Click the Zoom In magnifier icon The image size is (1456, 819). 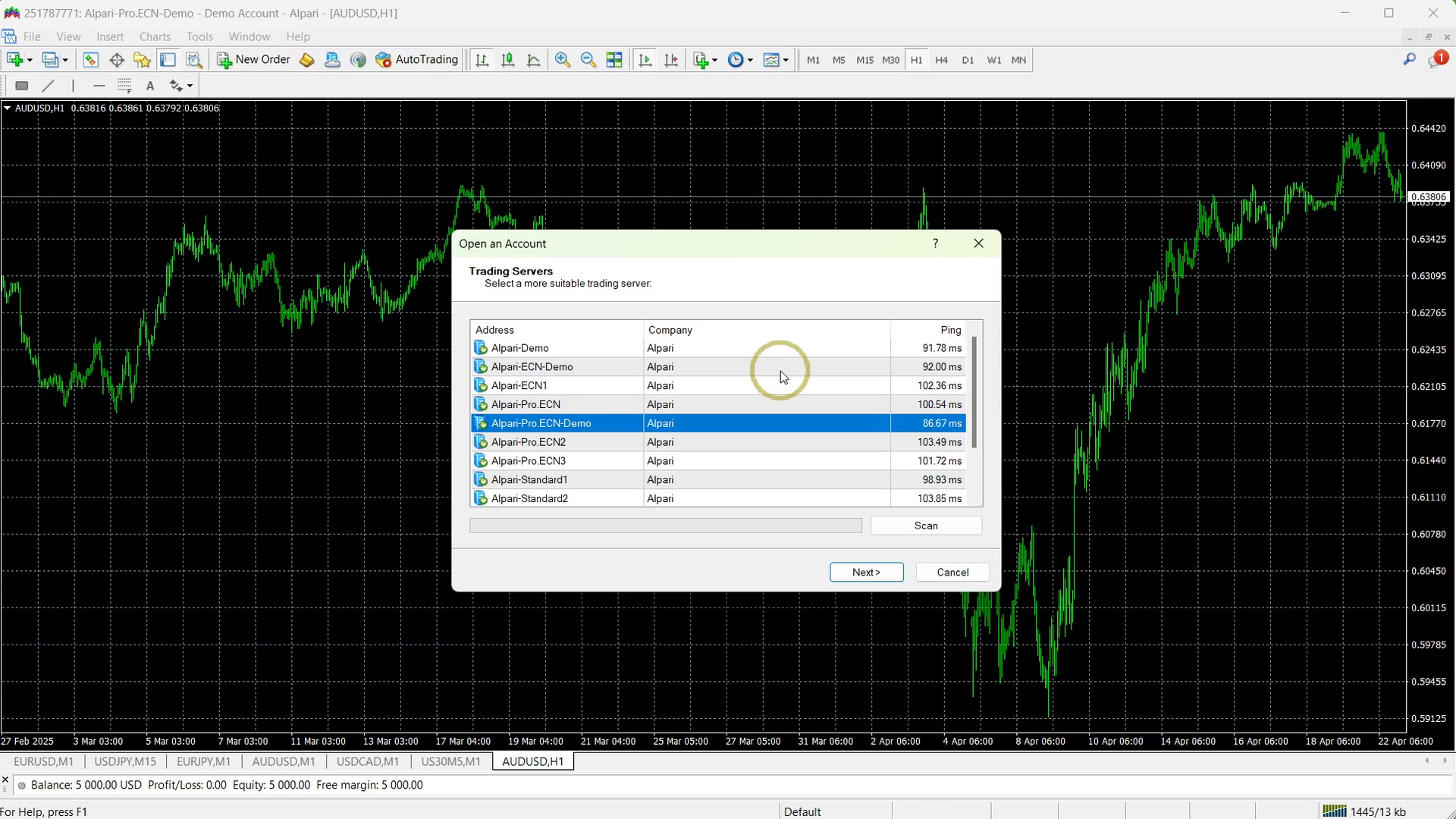click(x=563, y=60)
